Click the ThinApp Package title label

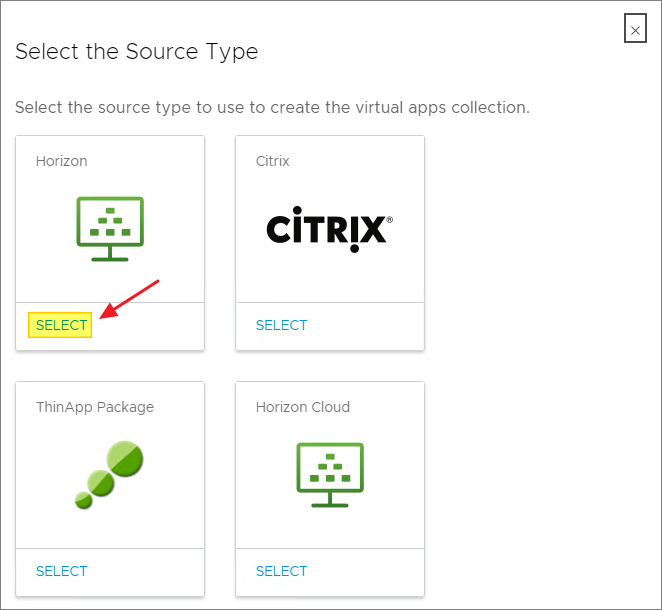[94, 407]
